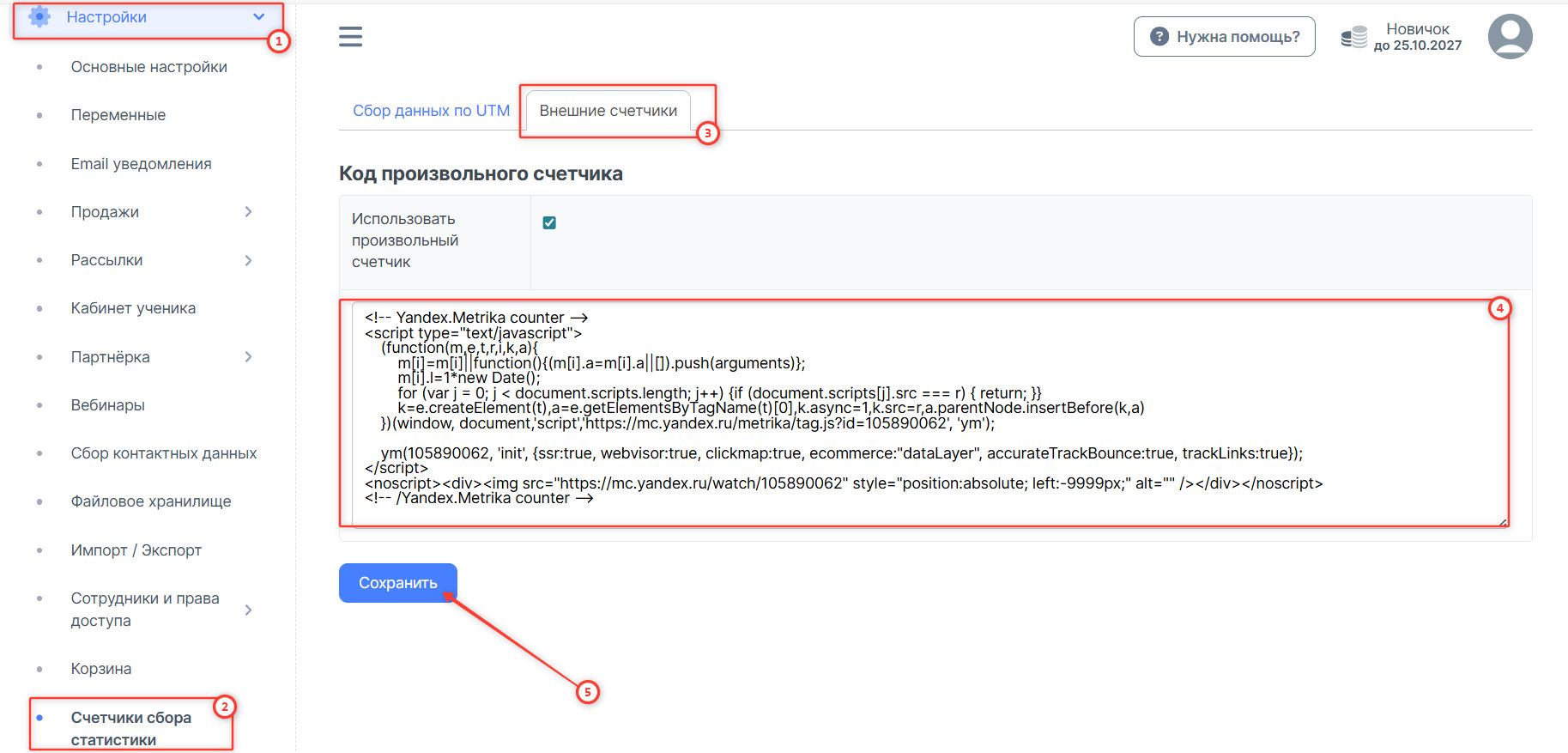Select the Внешние счетчики tab
1568x753 pixels.
pos(608,111)
